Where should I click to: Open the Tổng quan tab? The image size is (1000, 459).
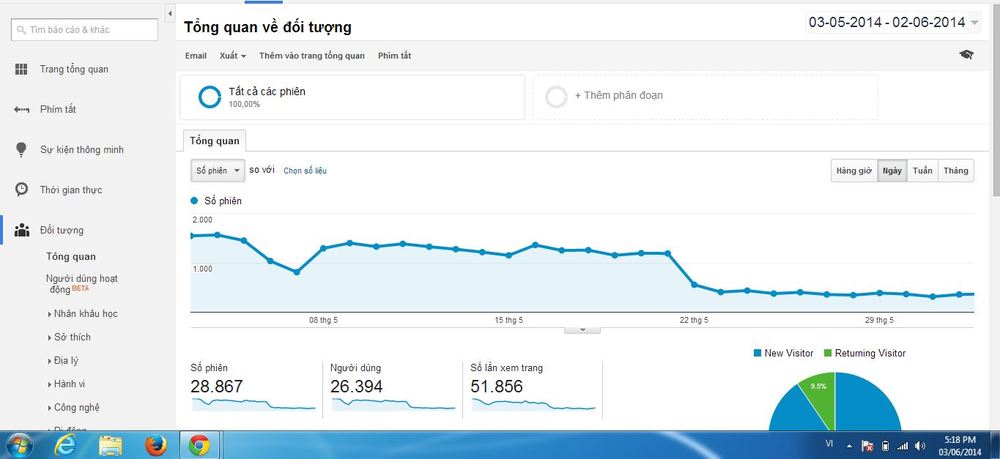point(214,141)
